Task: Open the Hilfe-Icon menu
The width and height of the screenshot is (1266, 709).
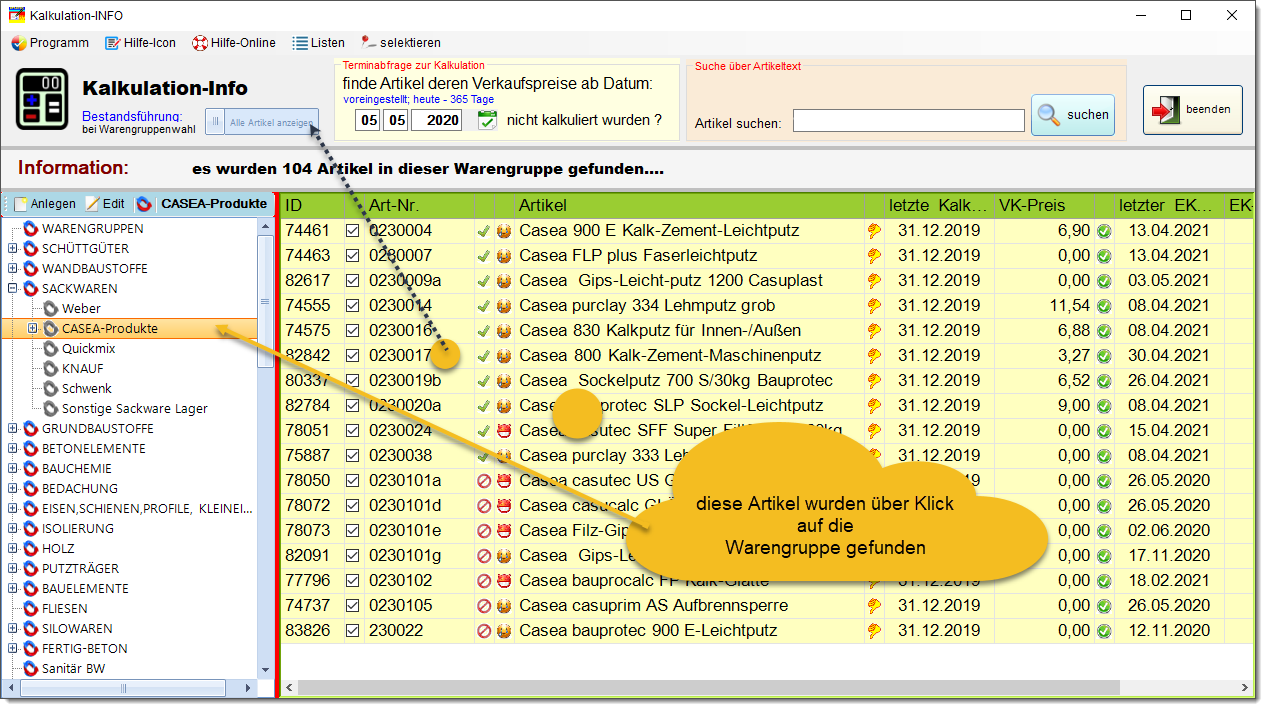Action: coord(141,43)
